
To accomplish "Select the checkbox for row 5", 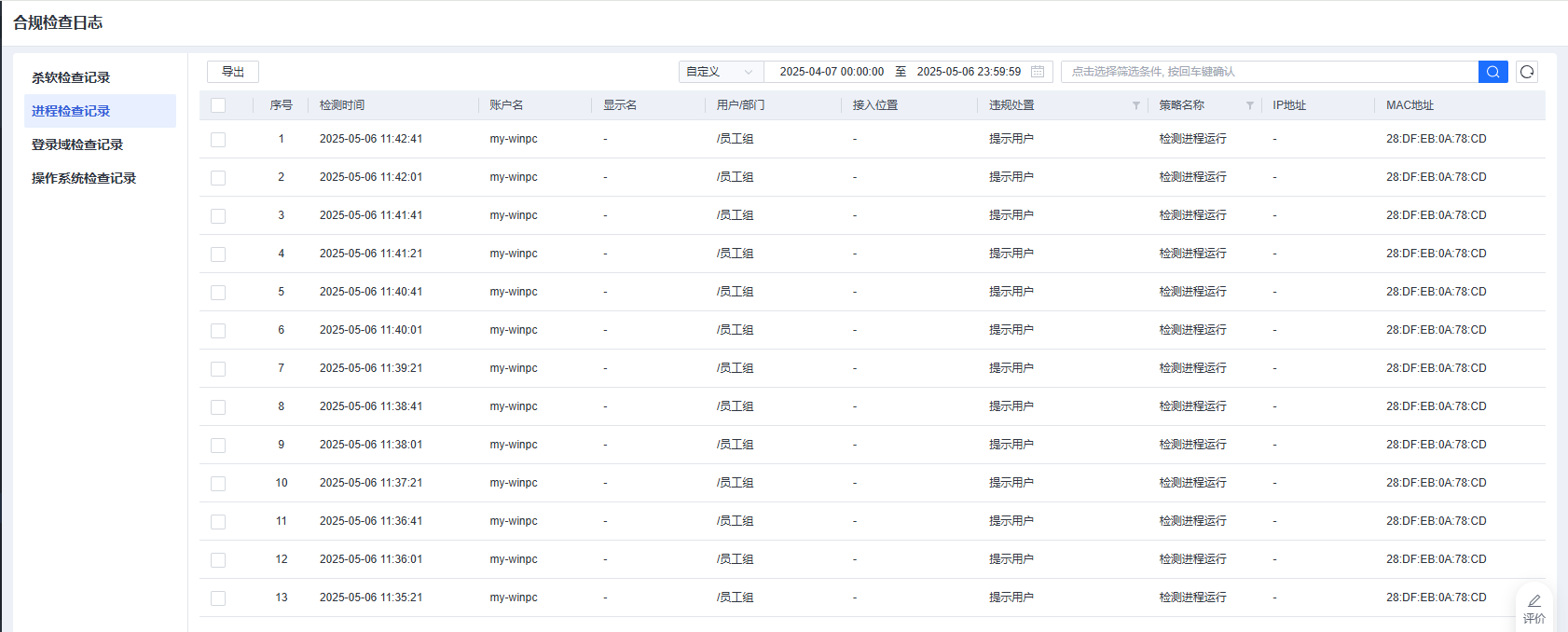I will [x=218, y=293].
